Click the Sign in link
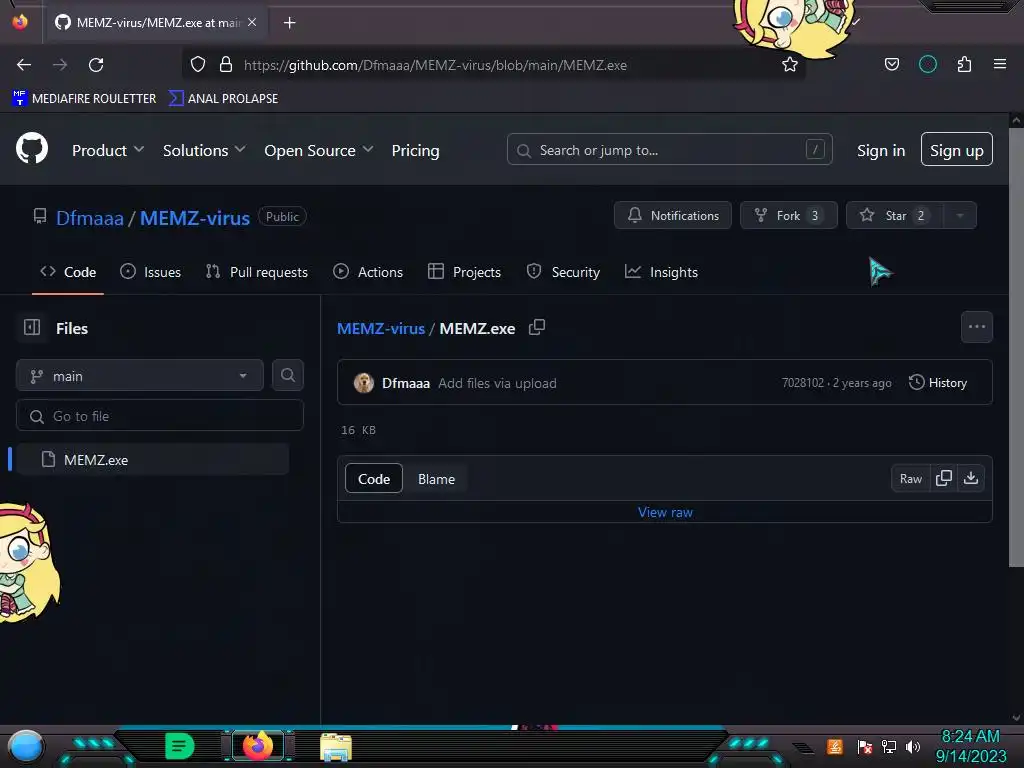The image size is (1024, 768). point(880,150)
